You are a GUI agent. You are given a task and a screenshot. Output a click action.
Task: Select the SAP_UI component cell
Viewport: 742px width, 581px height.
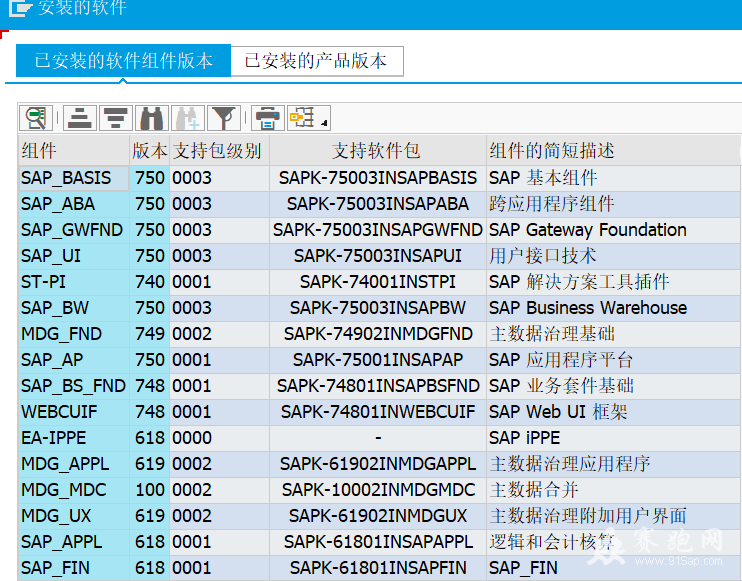74,256
